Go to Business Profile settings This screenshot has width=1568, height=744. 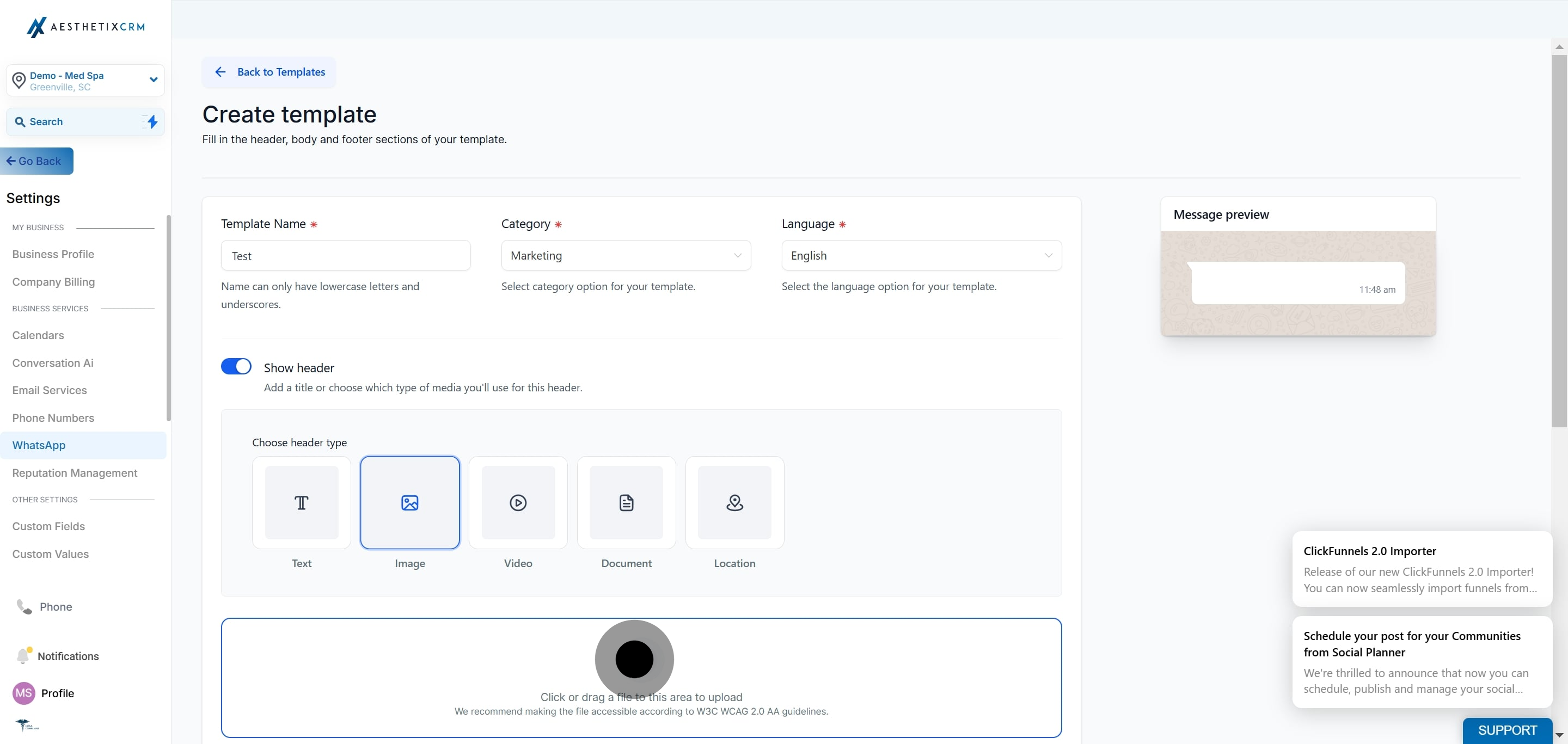pos(53,254)
